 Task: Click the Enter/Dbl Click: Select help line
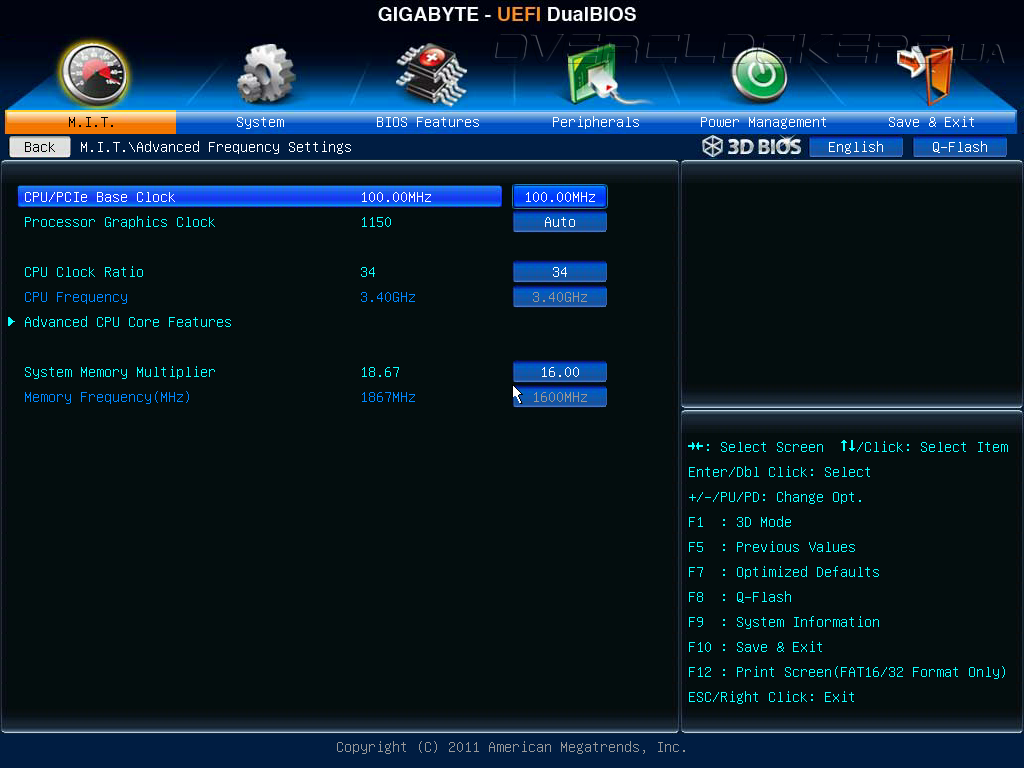(779, 472)
